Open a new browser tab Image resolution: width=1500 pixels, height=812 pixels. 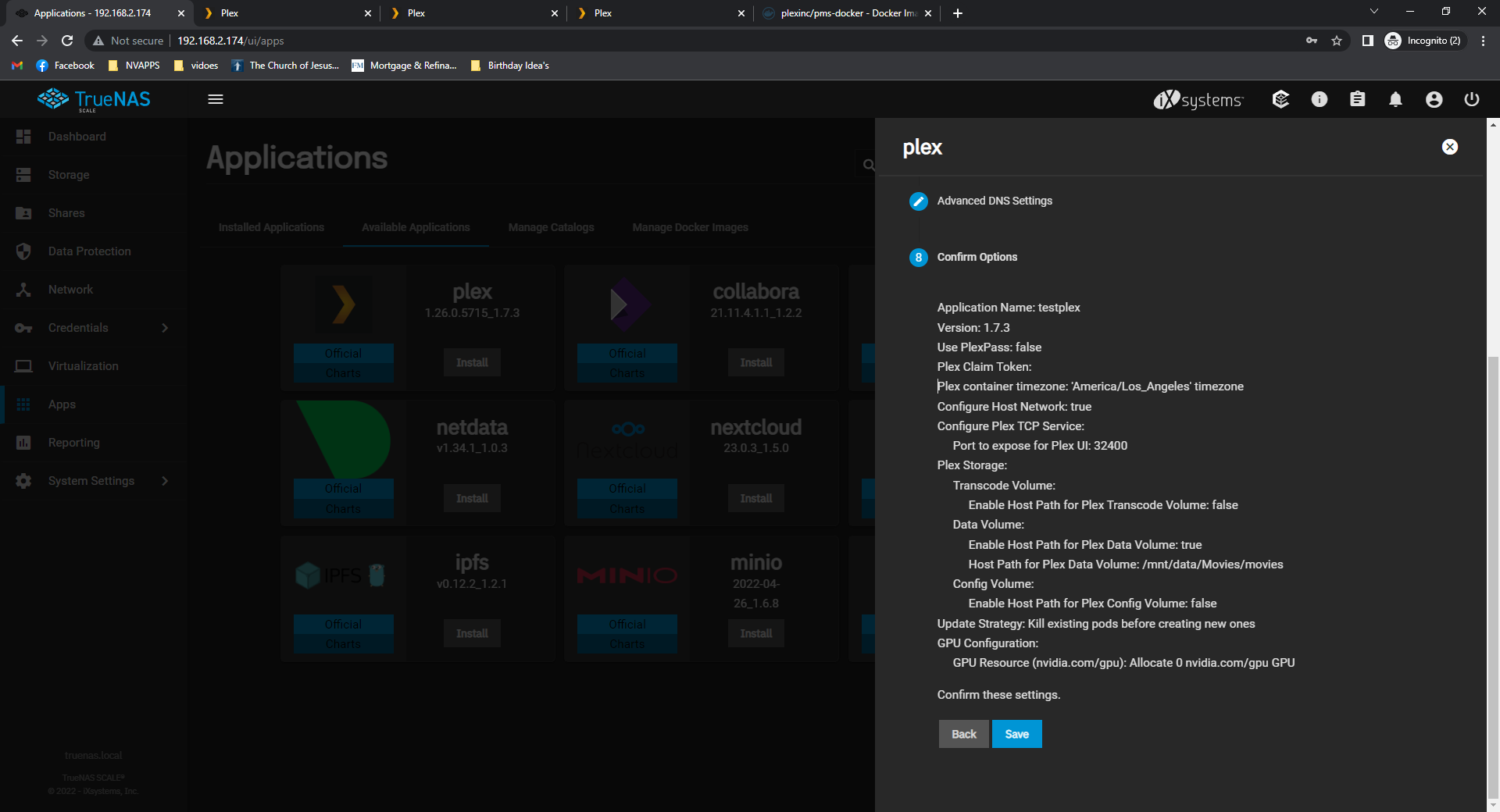tap(958, 13)
